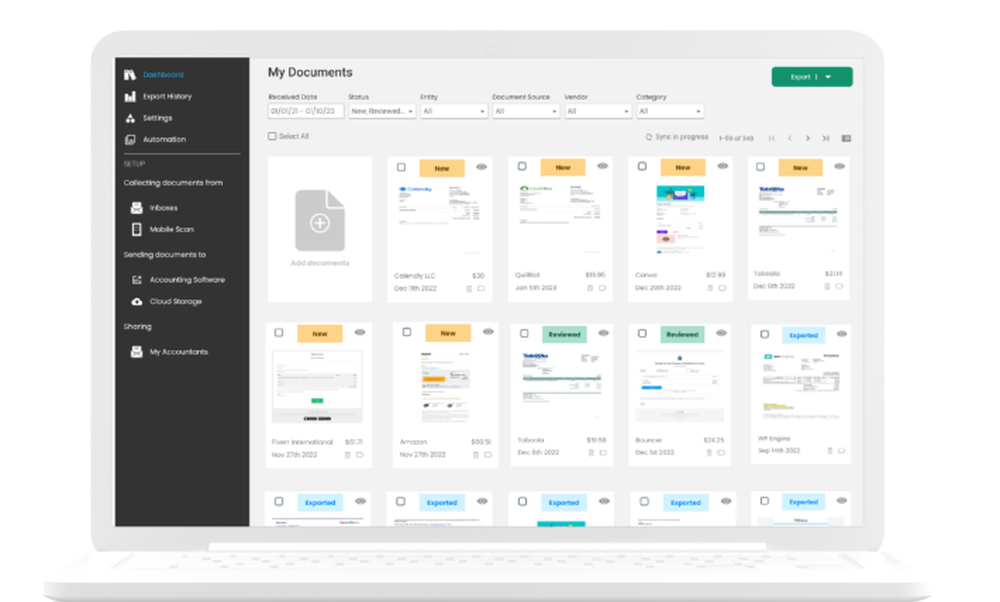Screen dimensions: 1000x602
Task: Go to the first page of documents
Action: point(772,138)
